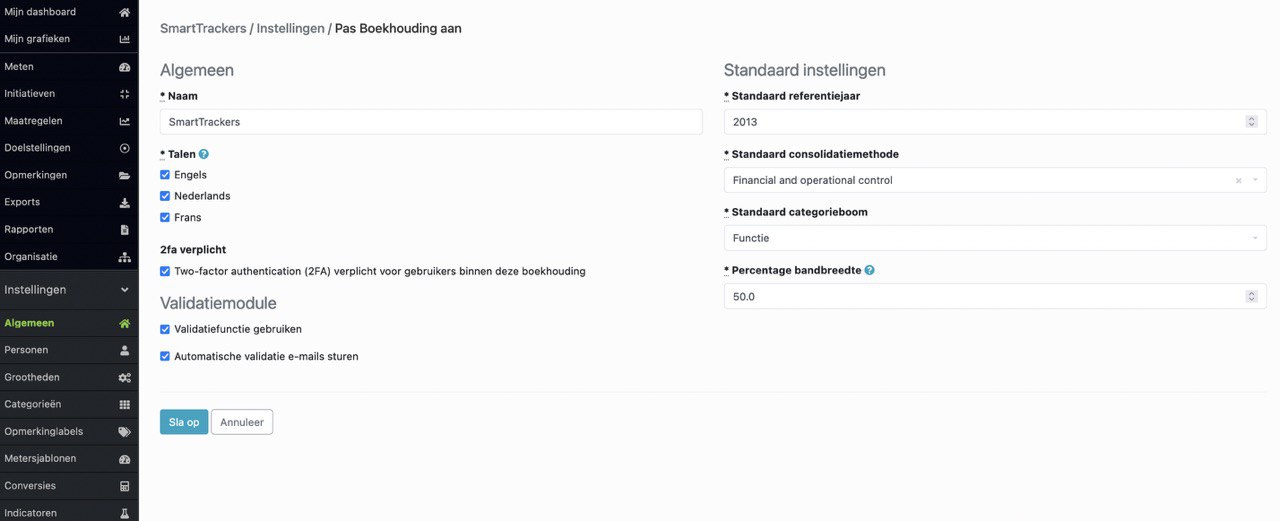Click the tag icon beside Opmerkinglabels

click(x=124, y=432)
